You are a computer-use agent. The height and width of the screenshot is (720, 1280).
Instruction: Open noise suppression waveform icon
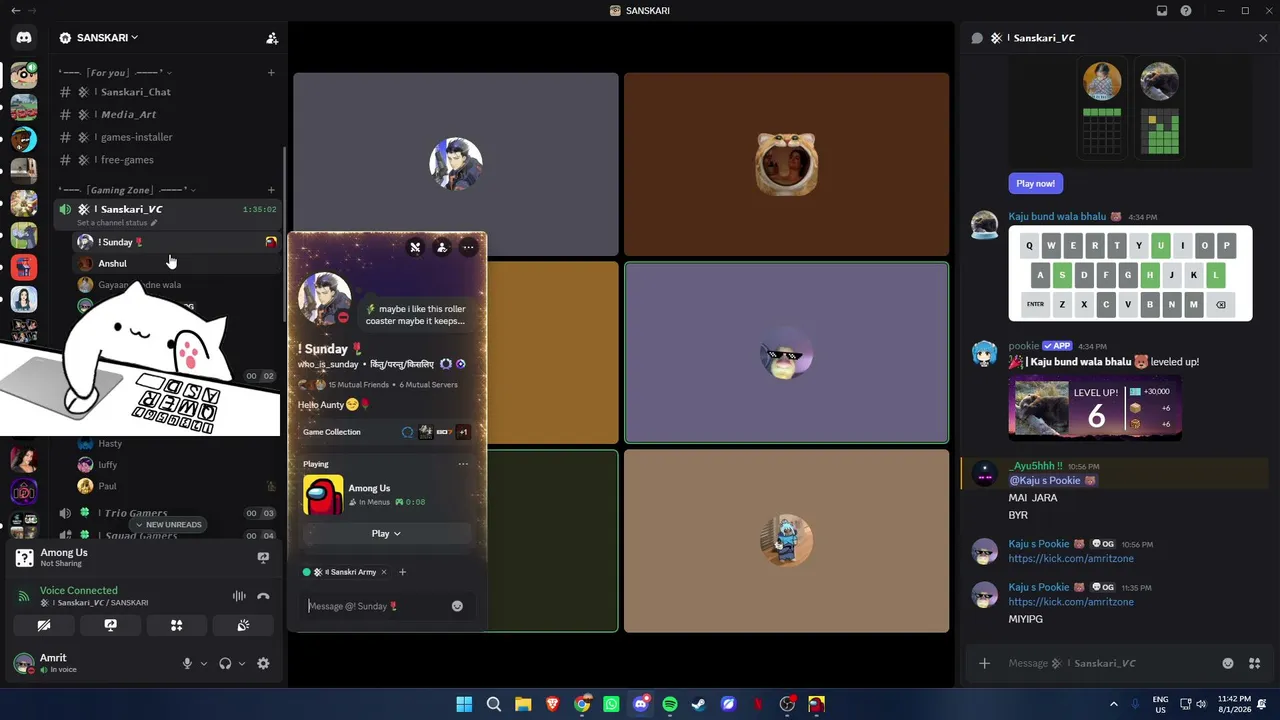click(x=239, y=596)
